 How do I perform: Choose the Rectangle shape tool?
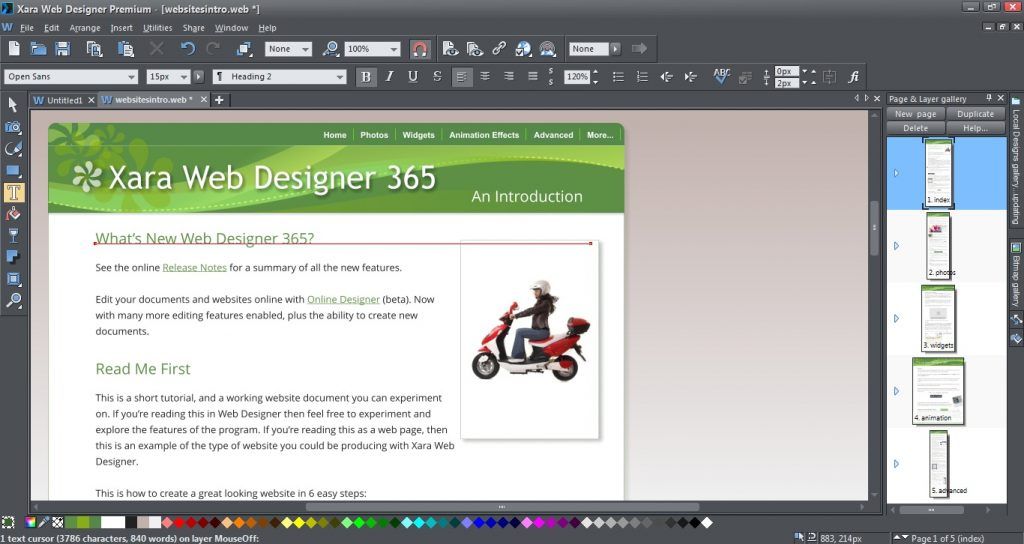point(13,171)
